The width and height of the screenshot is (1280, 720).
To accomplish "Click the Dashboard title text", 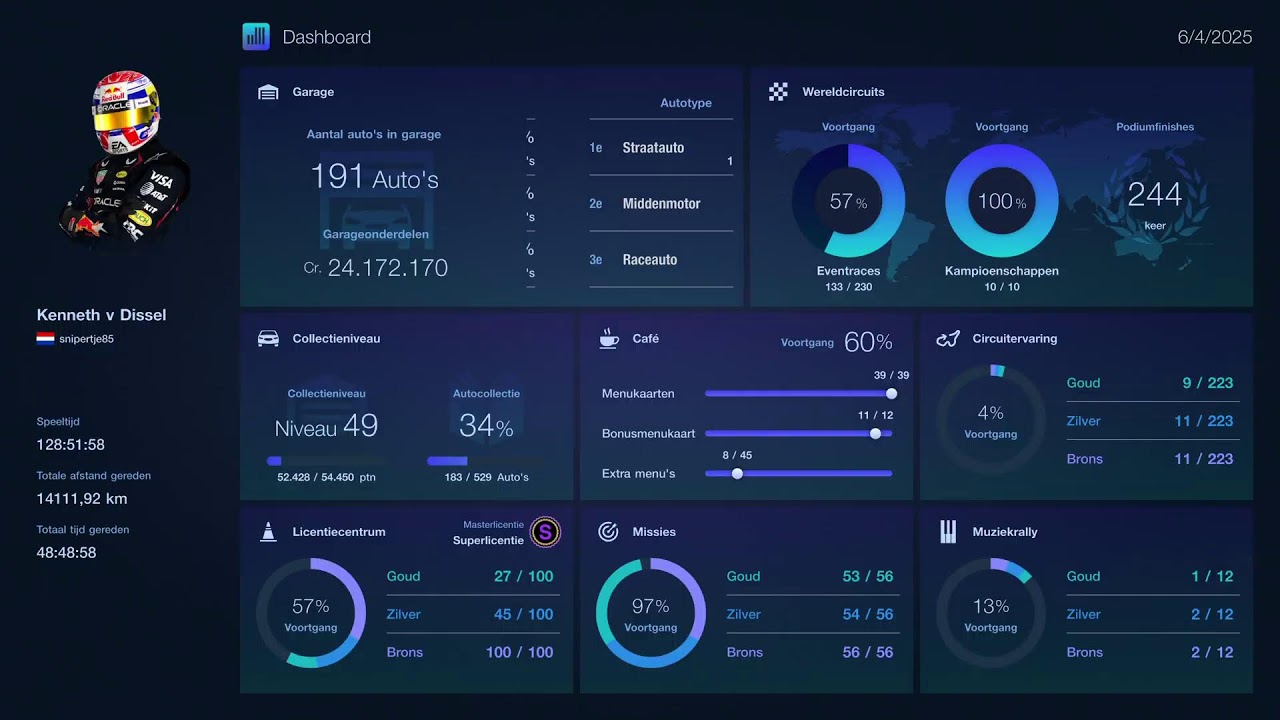I will 327,37.
